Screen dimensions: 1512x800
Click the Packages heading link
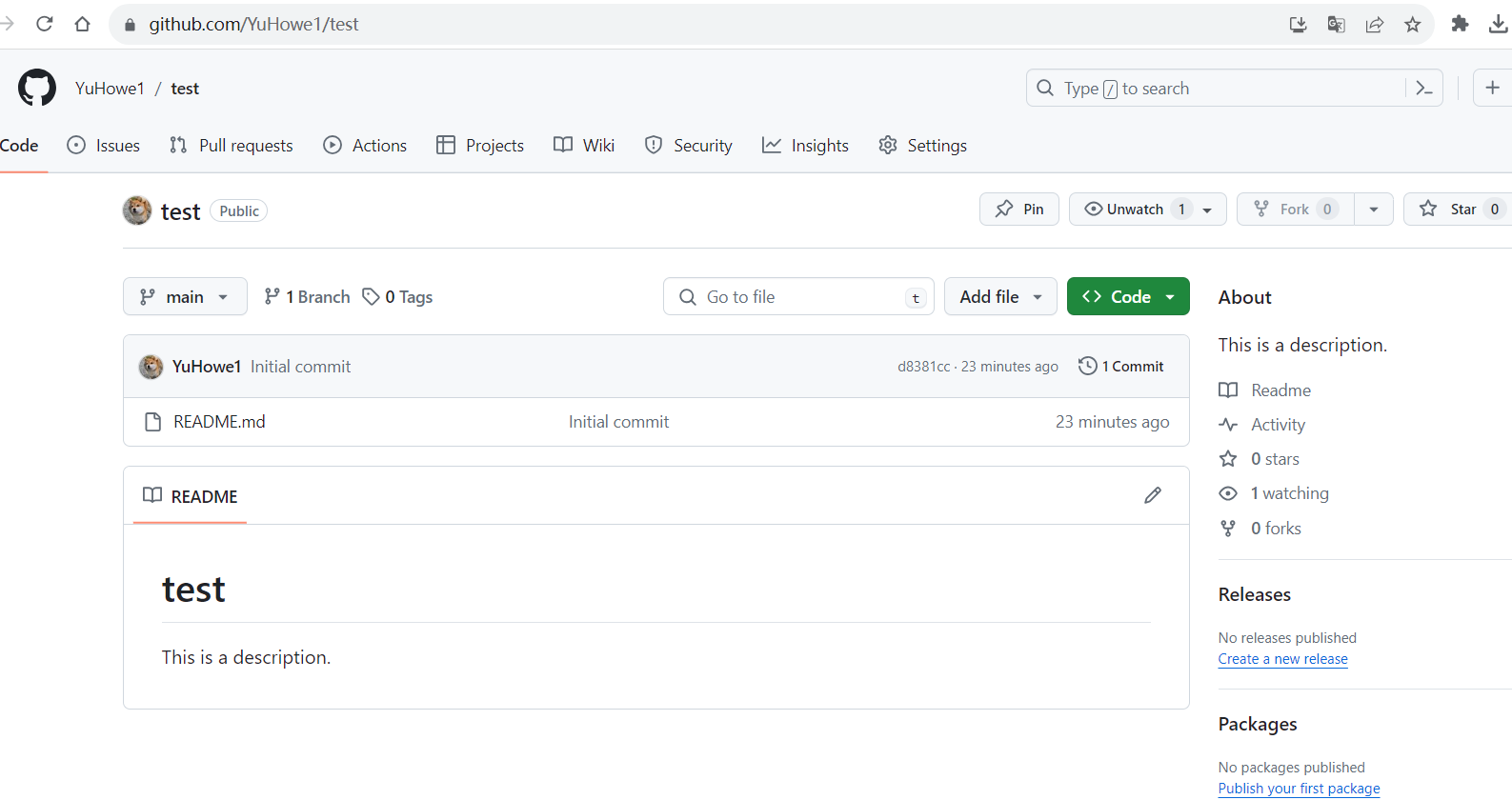(x=1258, y=724)
